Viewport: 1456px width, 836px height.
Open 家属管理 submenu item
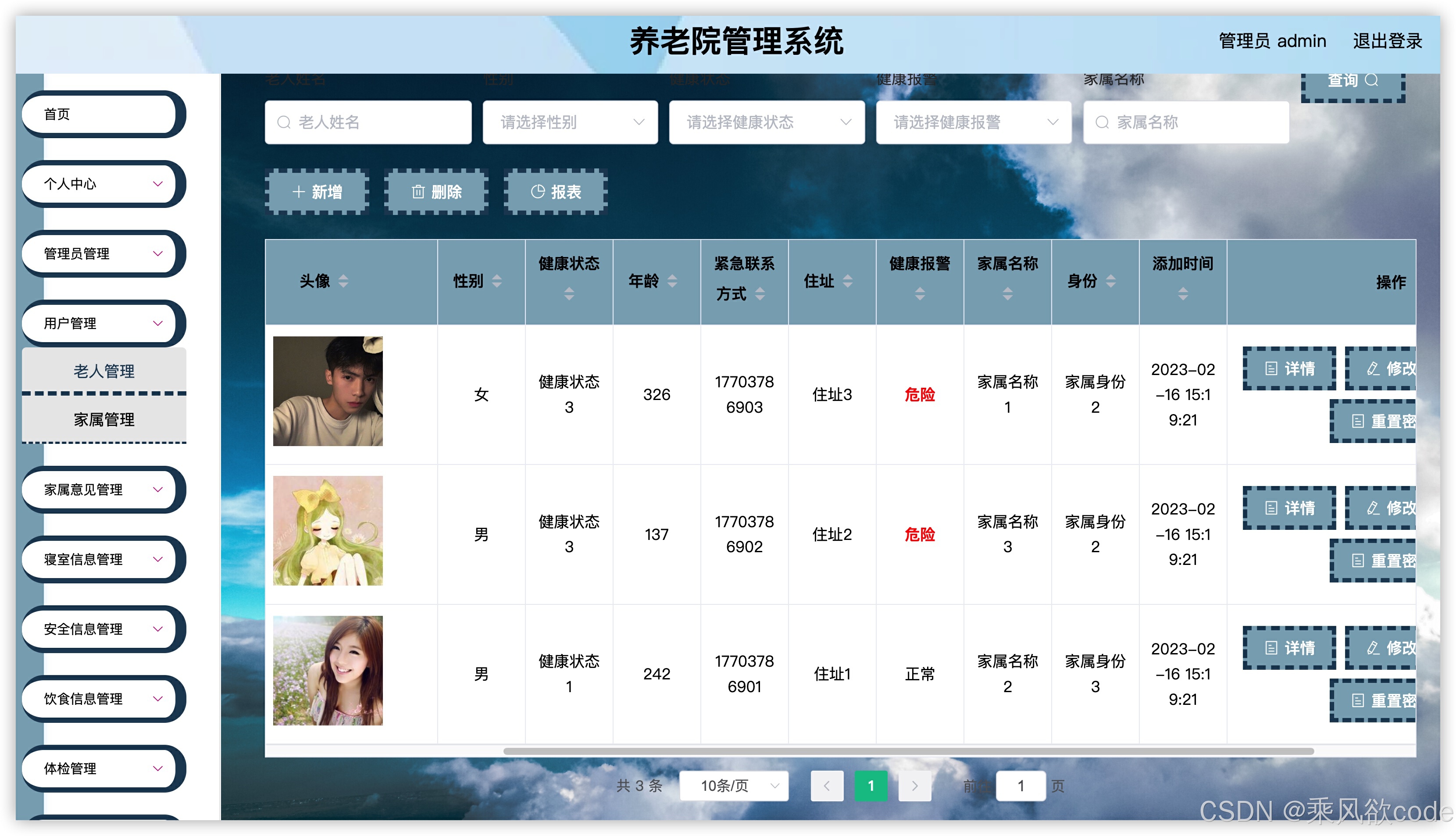[104, 420]
